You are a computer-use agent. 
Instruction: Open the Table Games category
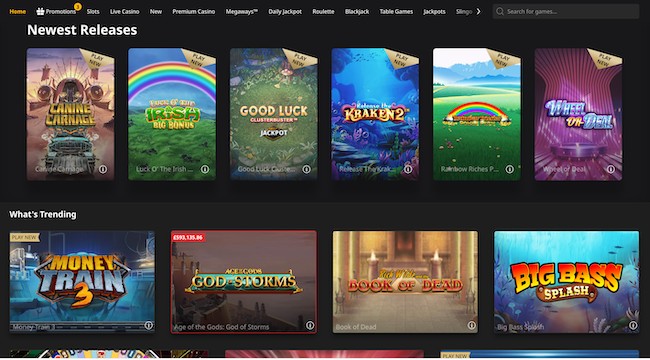pyautogui.click(x=396, y=12)
